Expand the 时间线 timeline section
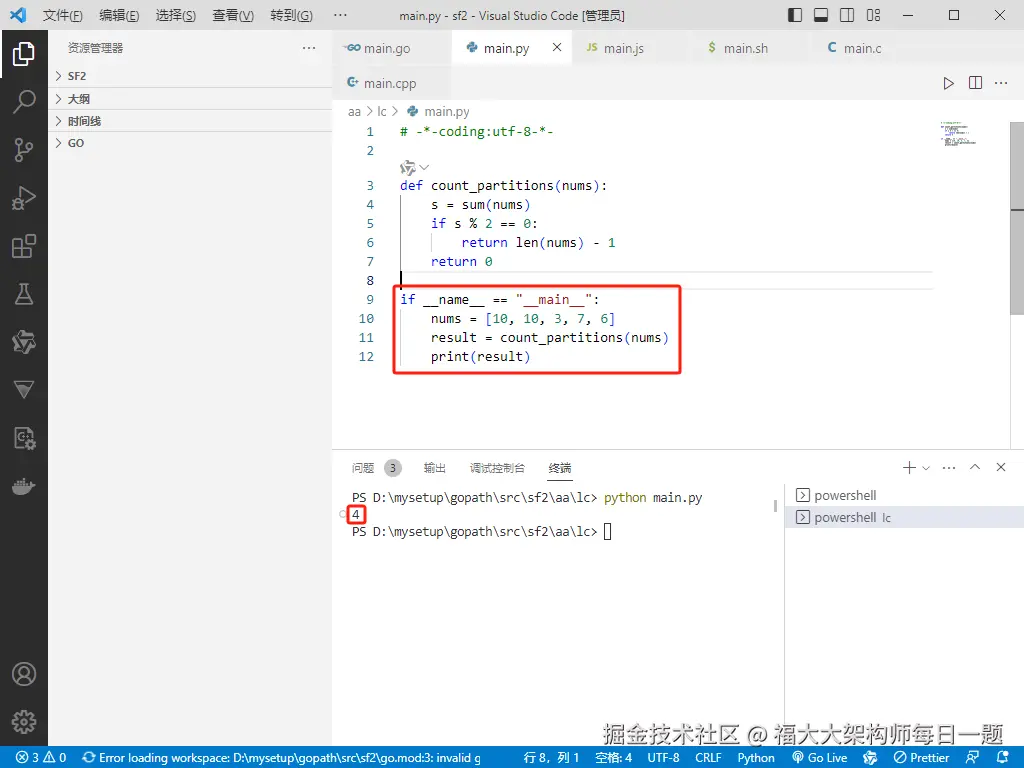 (190, 121)
